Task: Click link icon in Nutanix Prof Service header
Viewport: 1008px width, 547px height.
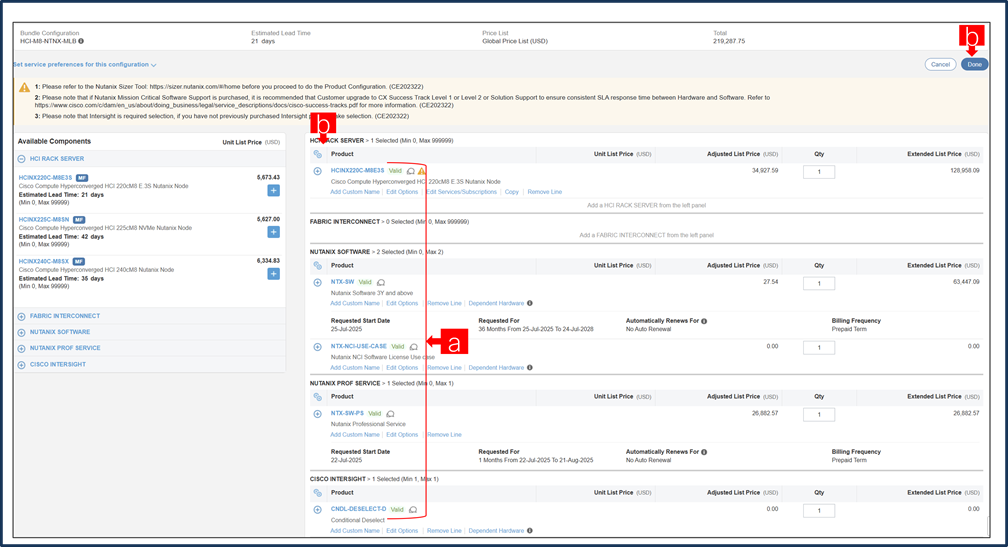Action: point(318,397)
